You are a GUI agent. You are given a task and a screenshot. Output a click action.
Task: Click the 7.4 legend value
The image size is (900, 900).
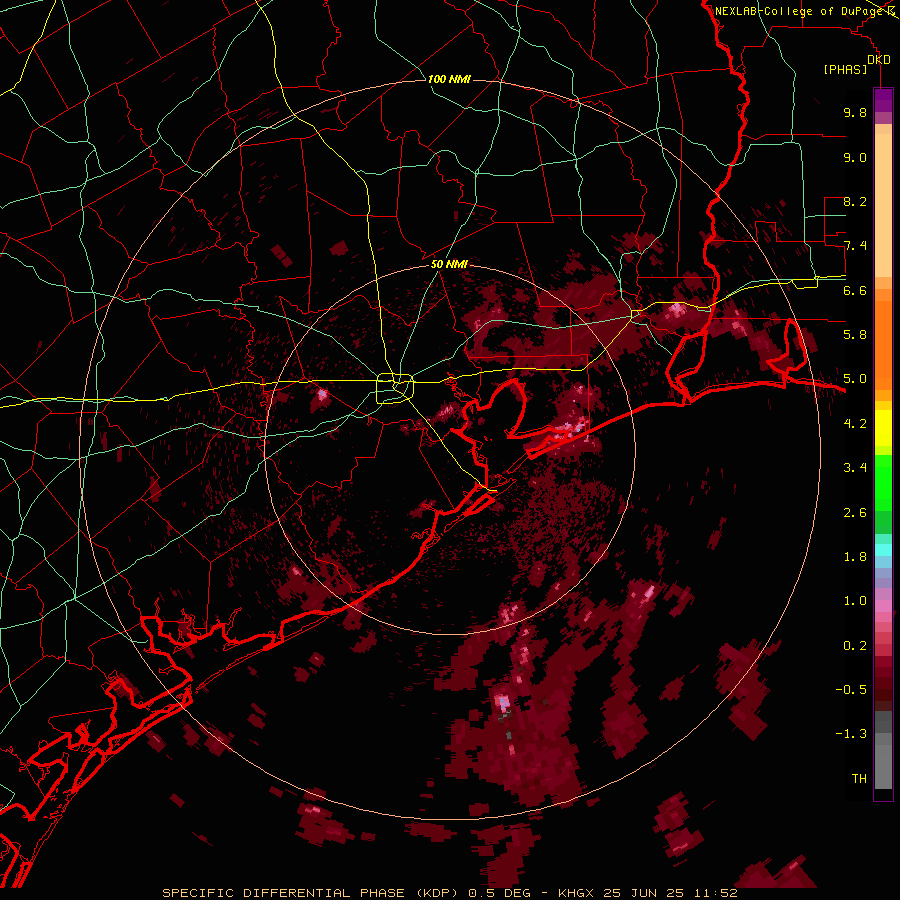click(x=855, y=246)
